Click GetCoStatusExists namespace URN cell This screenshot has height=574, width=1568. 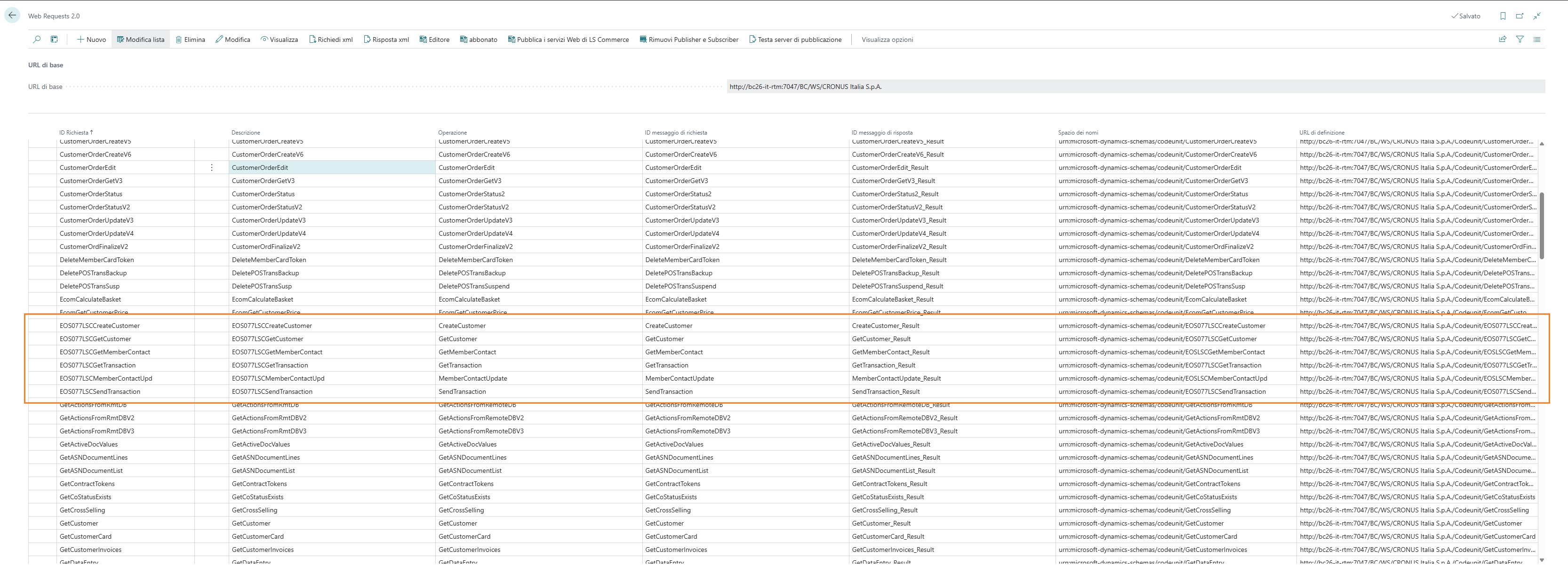pyautogui.click(x=1176, y=497)
